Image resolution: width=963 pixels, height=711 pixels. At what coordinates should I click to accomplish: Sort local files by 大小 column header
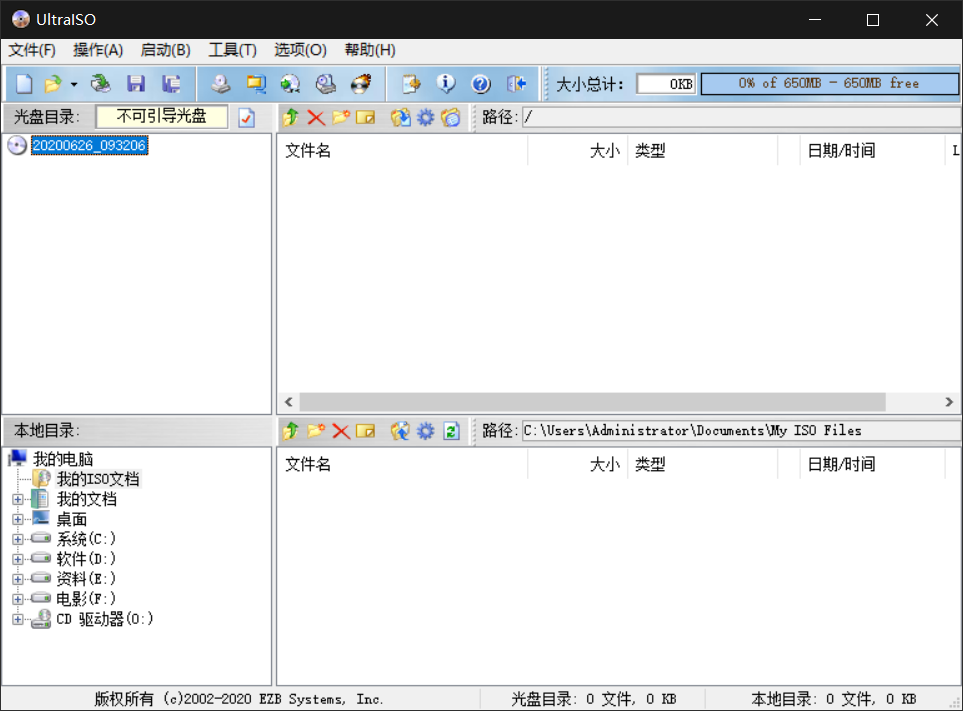pyautogui.click(x=578, y=464)
